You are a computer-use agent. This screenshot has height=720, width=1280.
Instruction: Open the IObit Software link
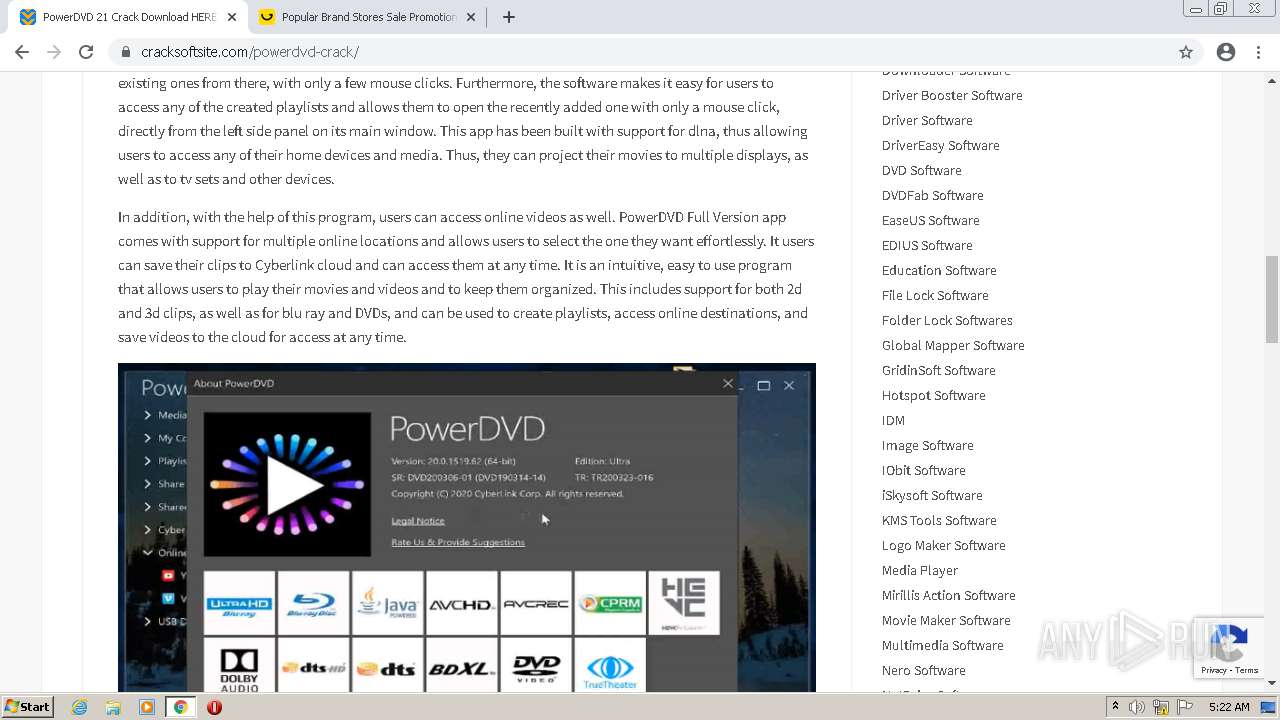click(924, 470)
